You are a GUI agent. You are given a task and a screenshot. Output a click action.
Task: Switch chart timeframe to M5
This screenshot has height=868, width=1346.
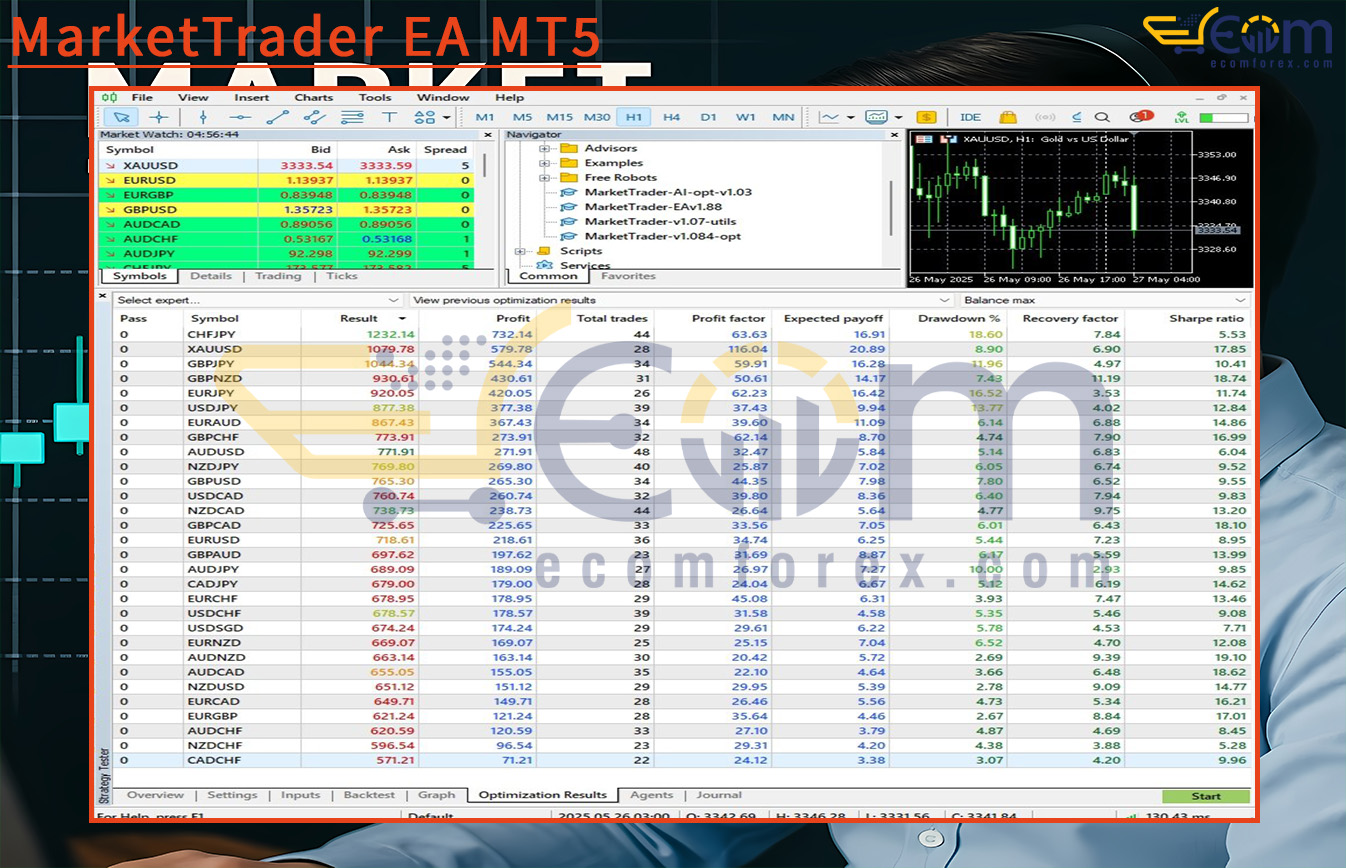522,117
